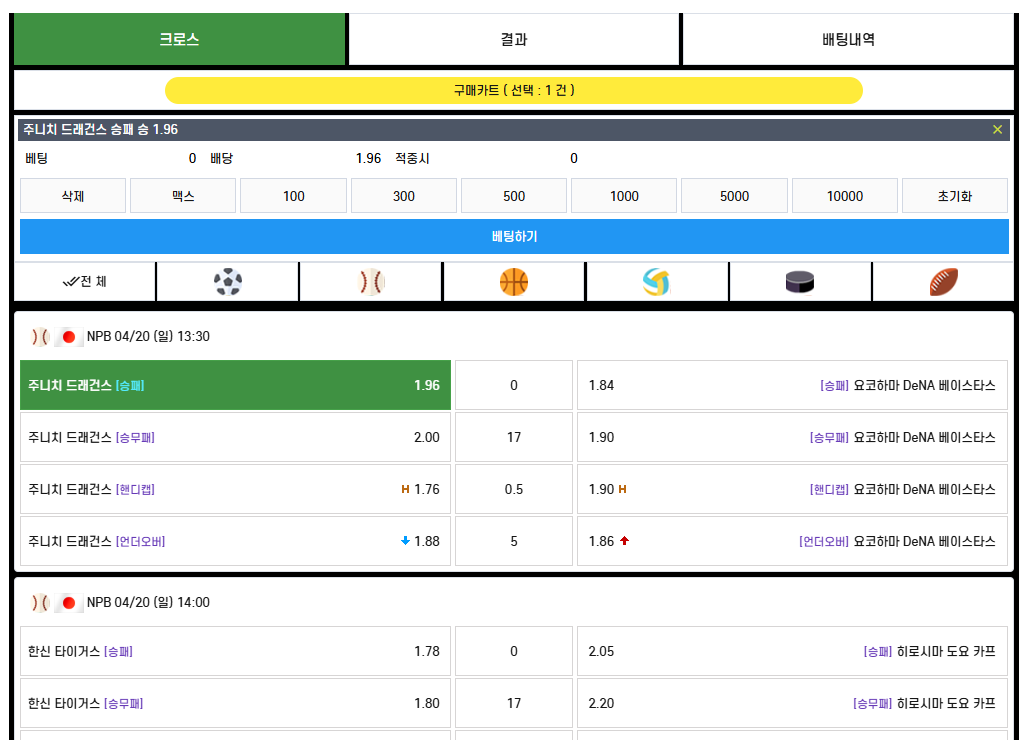Open the yellow 구매카트 bar

tap(514, 90)
